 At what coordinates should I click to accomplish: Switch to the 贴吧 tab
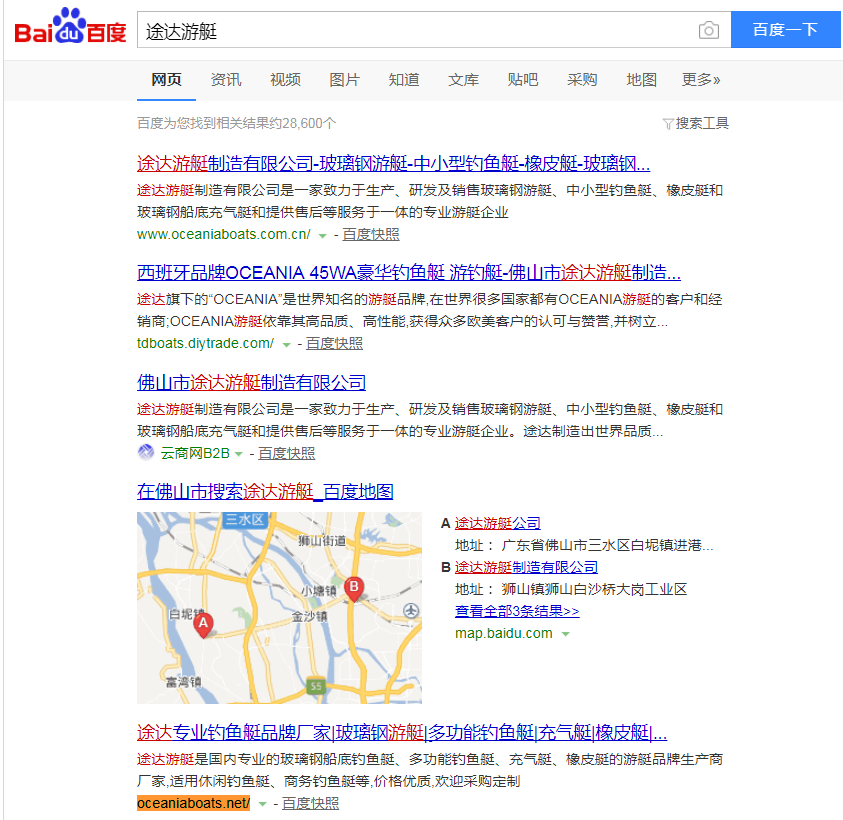point(523,80)
